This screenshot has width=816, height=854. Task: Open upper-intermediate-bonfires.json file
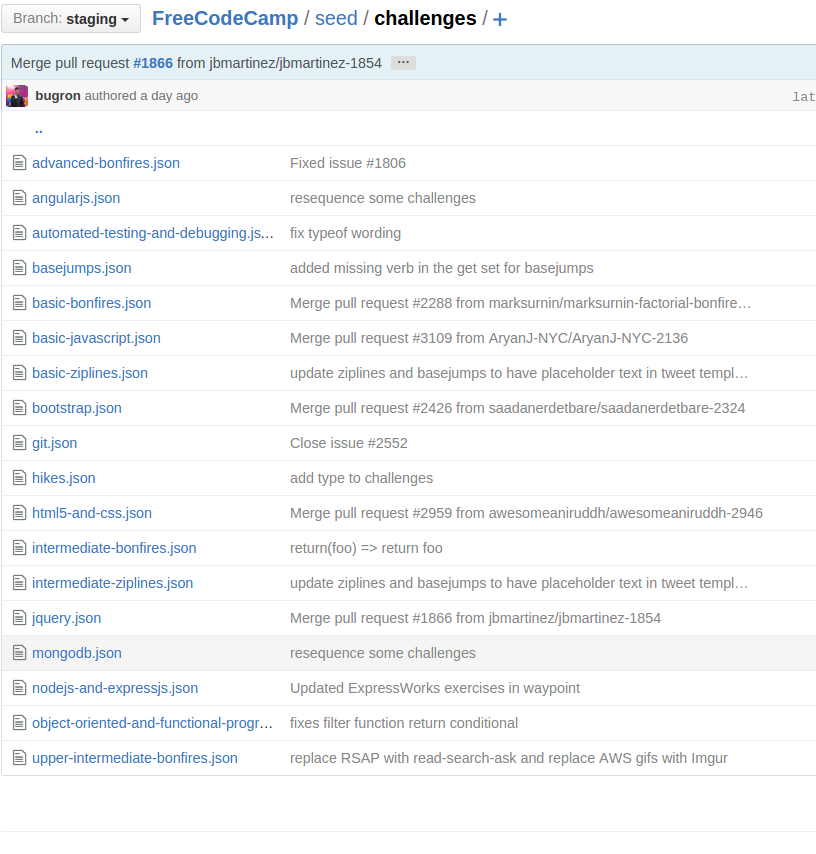coord(135,758)
